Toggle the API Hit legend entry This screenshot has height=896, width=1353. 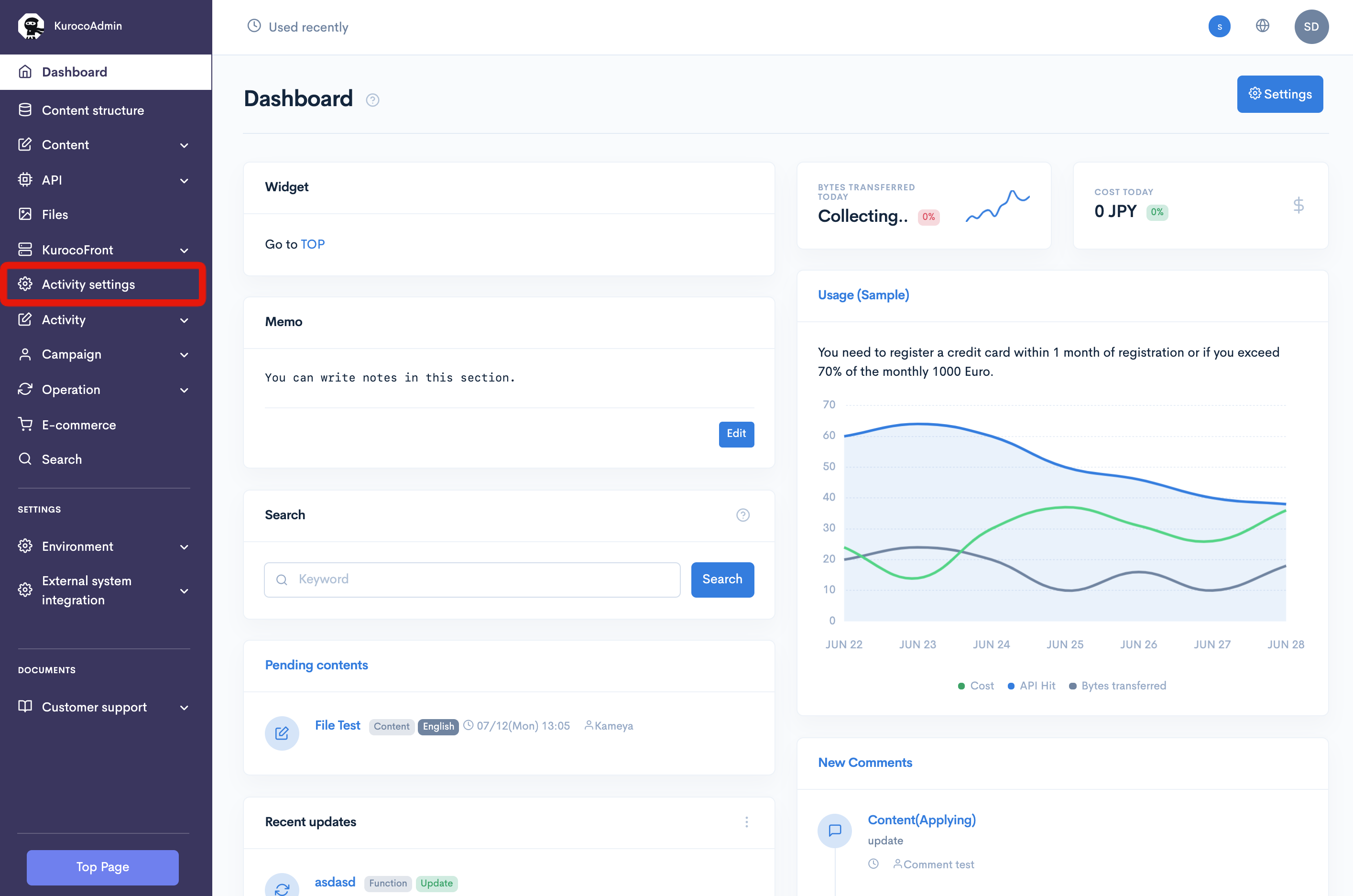(x=1031, y=685)
